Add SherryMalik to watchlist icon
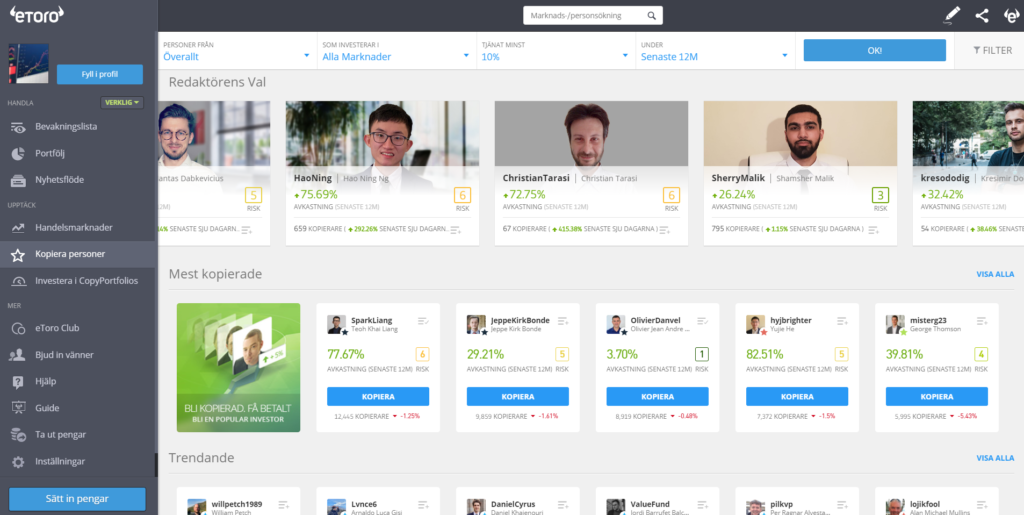Image resolution: width=1024 pixels, height=515 pixels. pyautogui.click(x=873, y=230)
